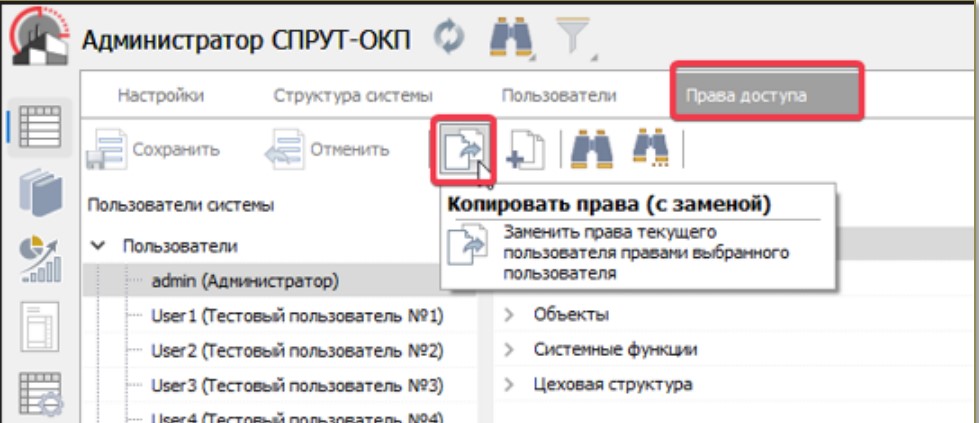Click the table with gear sidebar icon
Screen dimensions: 979x423
click(40, 394)
